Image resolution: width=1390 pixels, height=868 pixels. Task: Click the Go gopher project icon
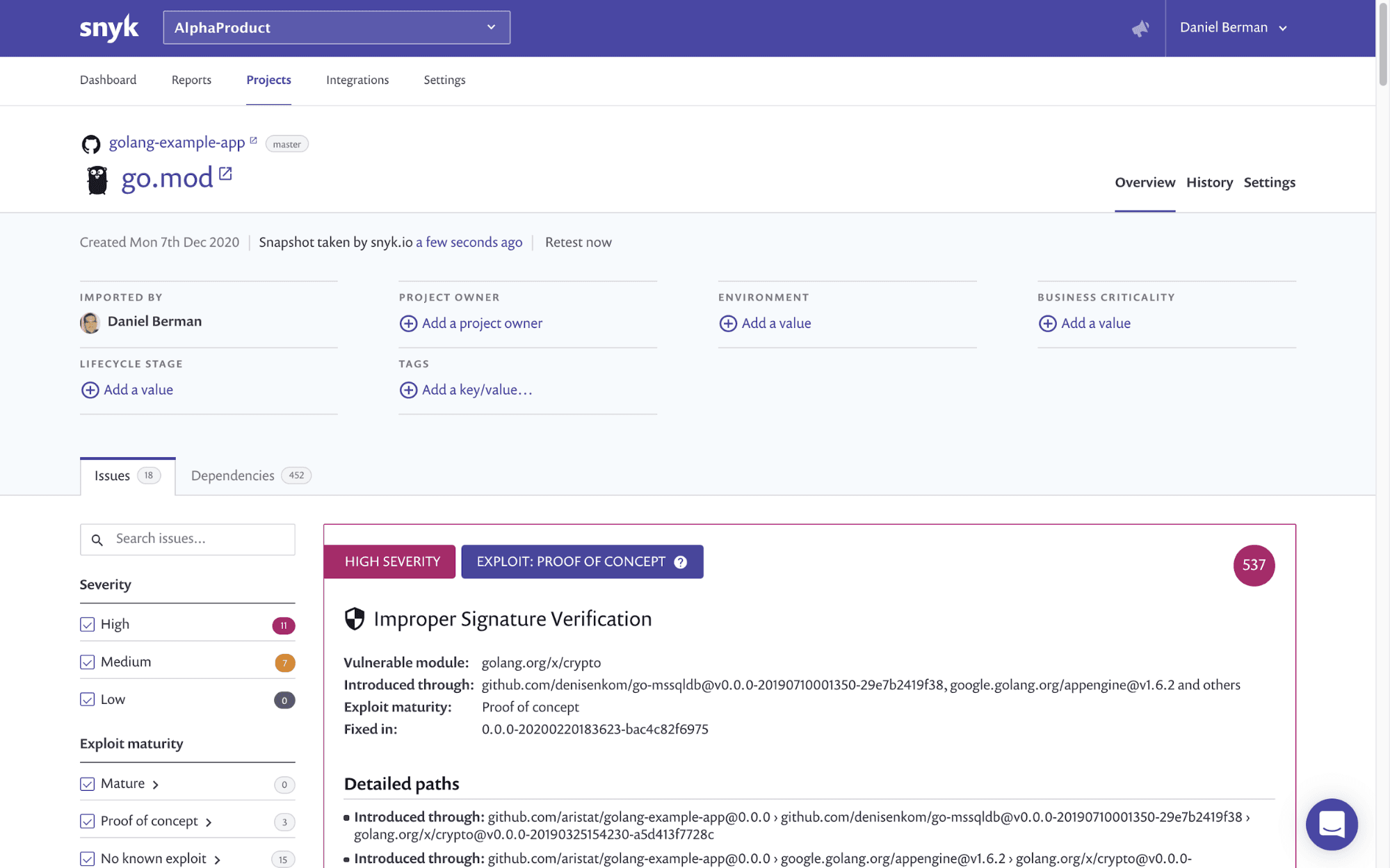coord(97,180)
